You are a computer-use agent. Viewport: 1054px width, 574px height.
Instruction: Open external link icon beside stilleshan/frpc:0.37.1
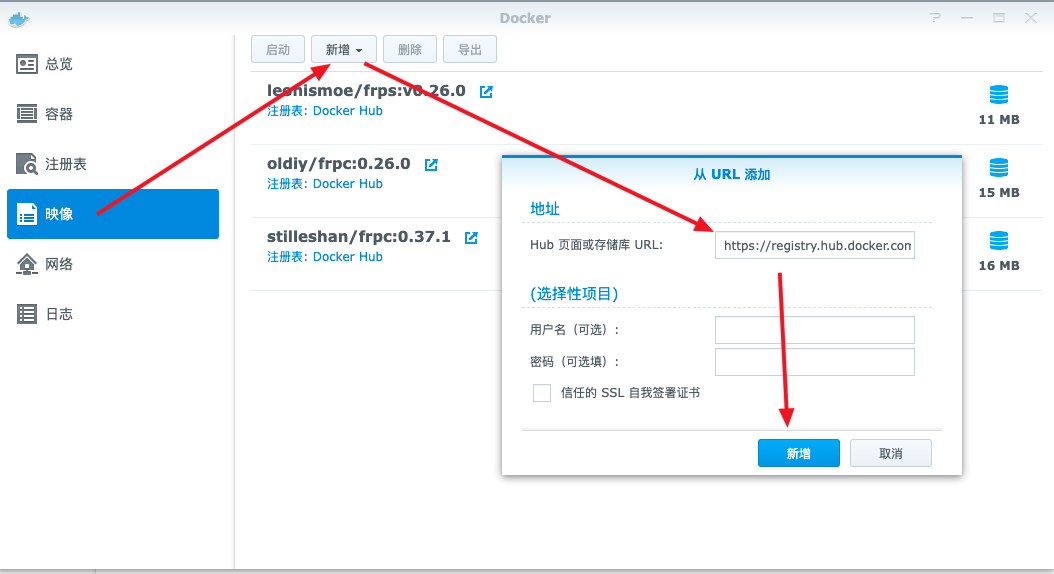click(x=471, y=237)
